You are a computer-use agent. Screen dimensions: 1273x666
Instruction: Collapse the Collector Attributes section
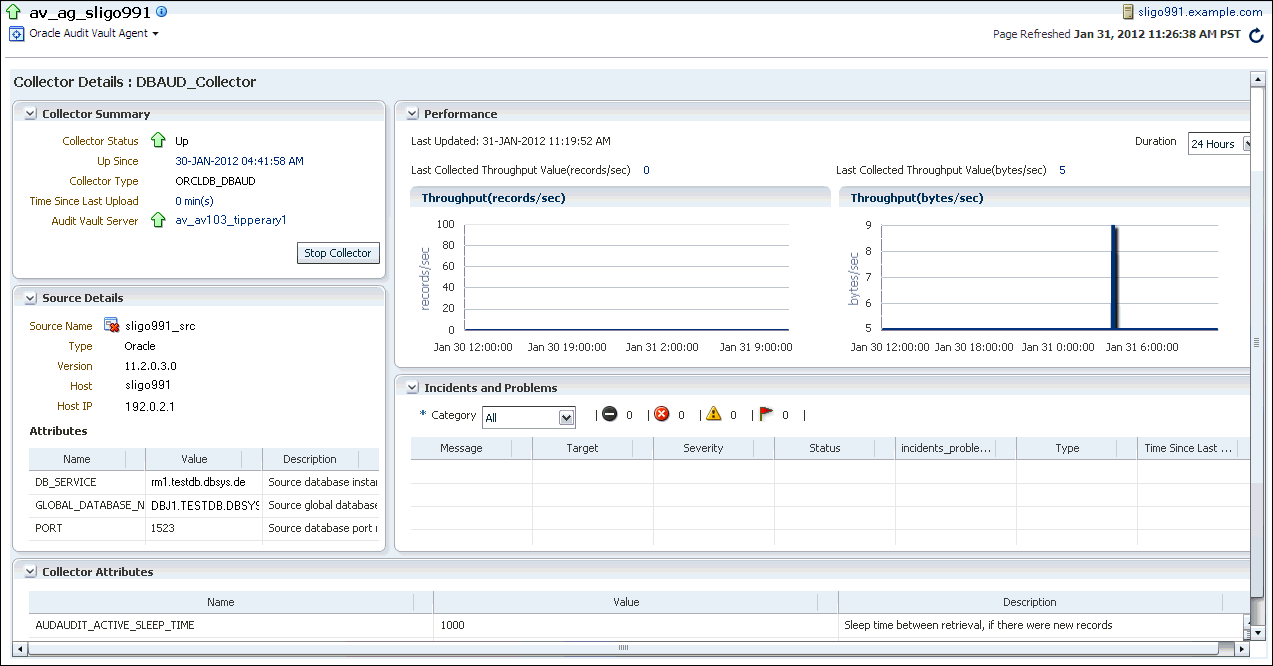point(30,572)
